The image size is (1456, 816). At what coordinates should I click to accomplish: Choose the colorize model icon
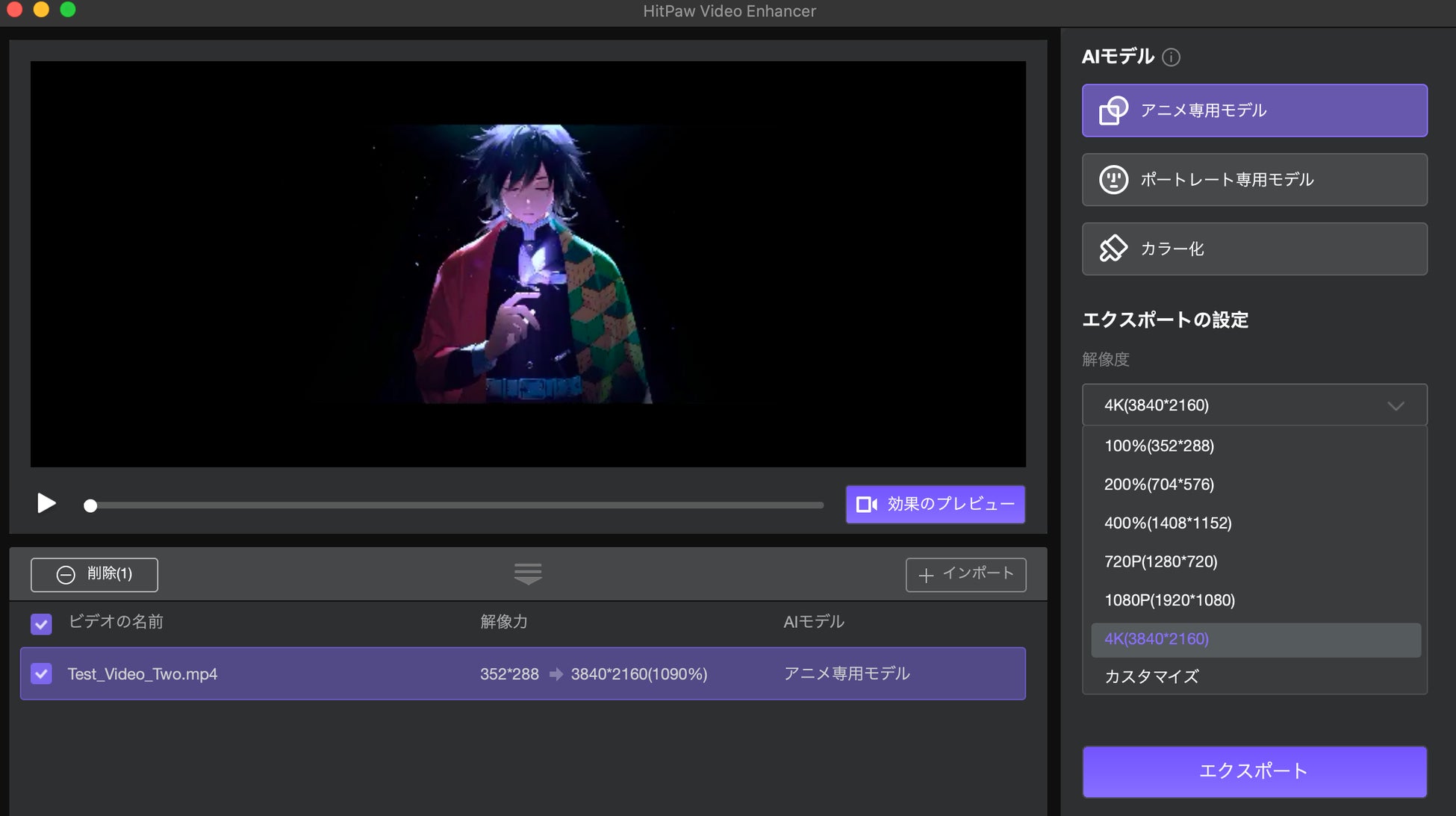pyautogui.click(x=1113, y=249)
